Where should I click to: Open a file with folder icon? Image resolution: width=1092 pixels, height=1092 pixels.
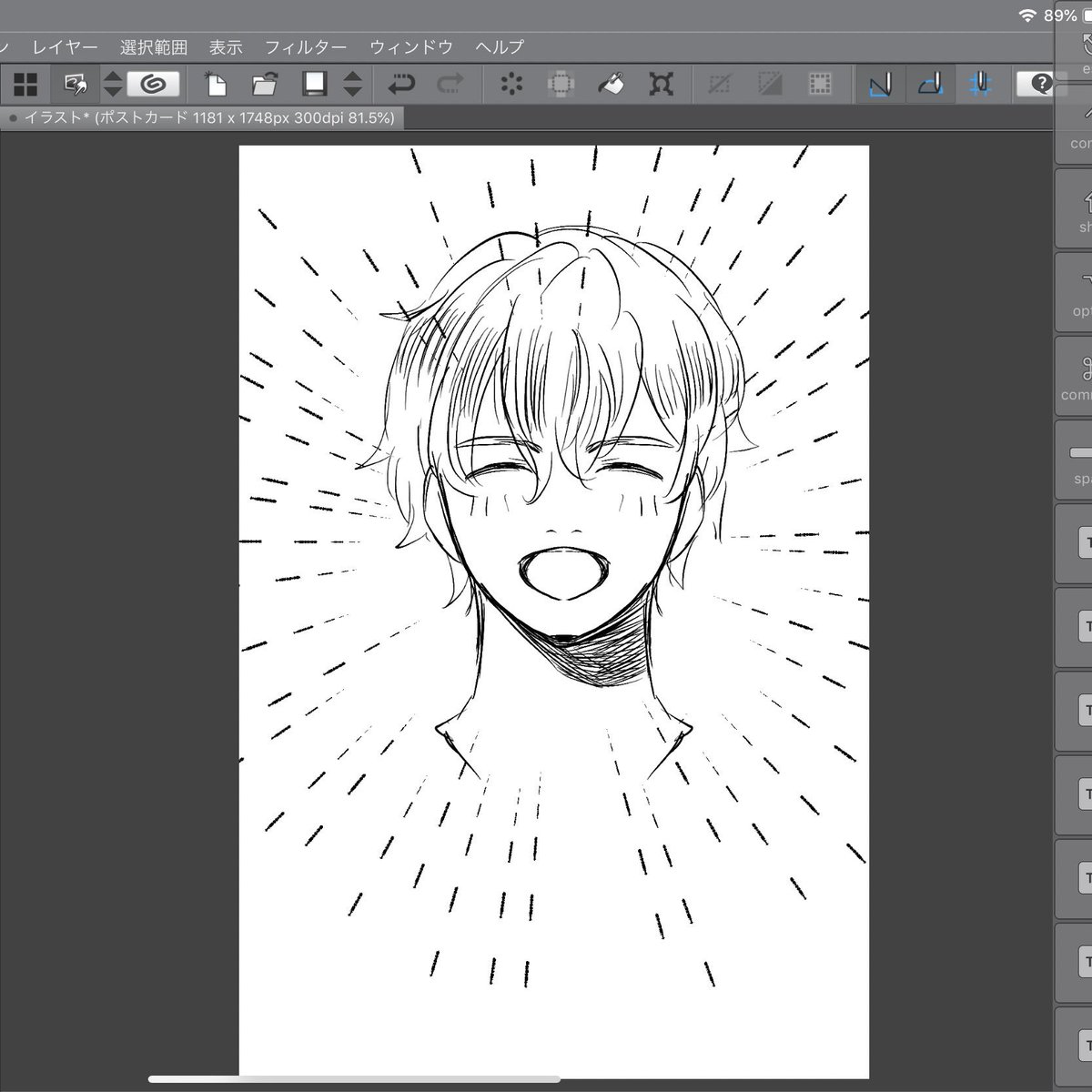pyautogui.click(x=265, y=85)
